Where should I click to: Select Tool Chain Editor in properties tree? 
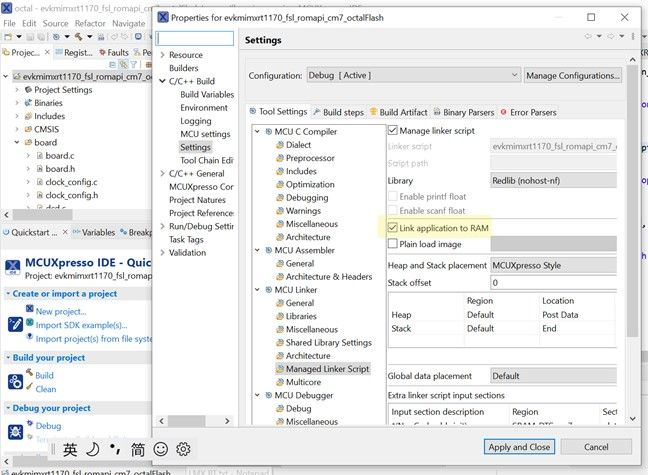coord(207,160)
